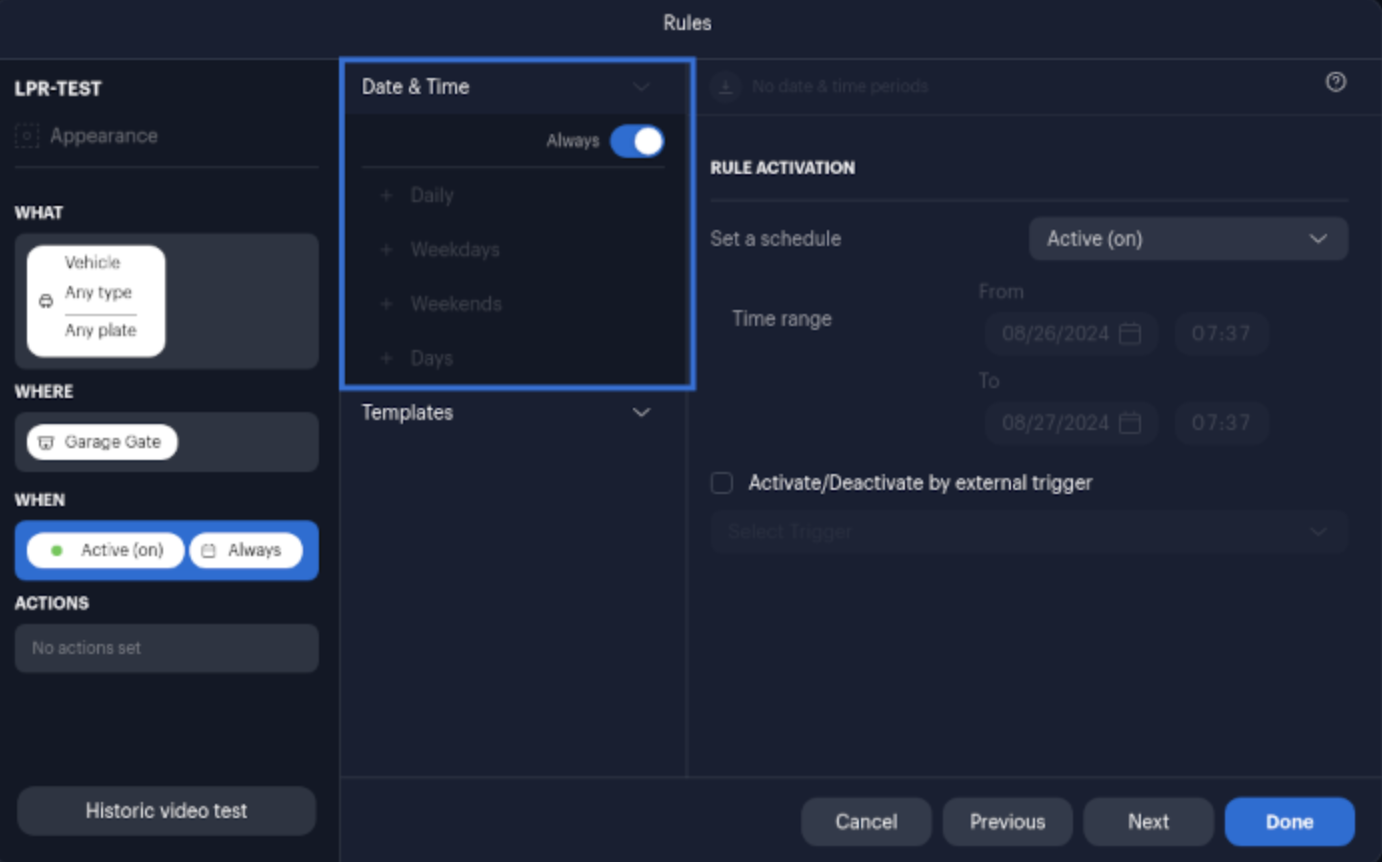
Task: Select the Always chip under WHEN
Action: tap(245, 550)
